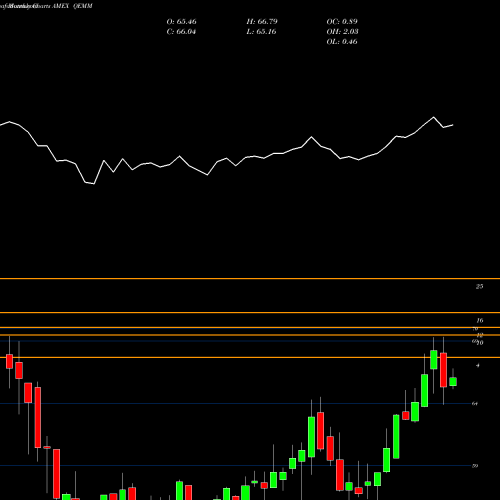Click the close price value C: 66.04

[181, 32]
